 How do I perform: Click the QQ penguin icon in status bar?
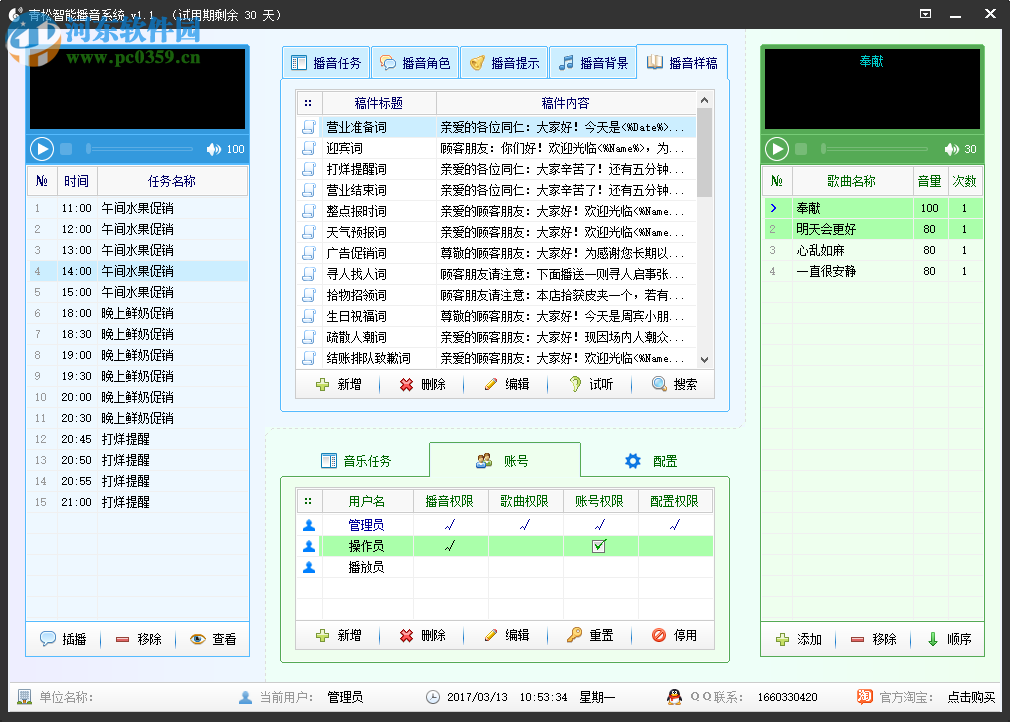[x=672, y=698]
